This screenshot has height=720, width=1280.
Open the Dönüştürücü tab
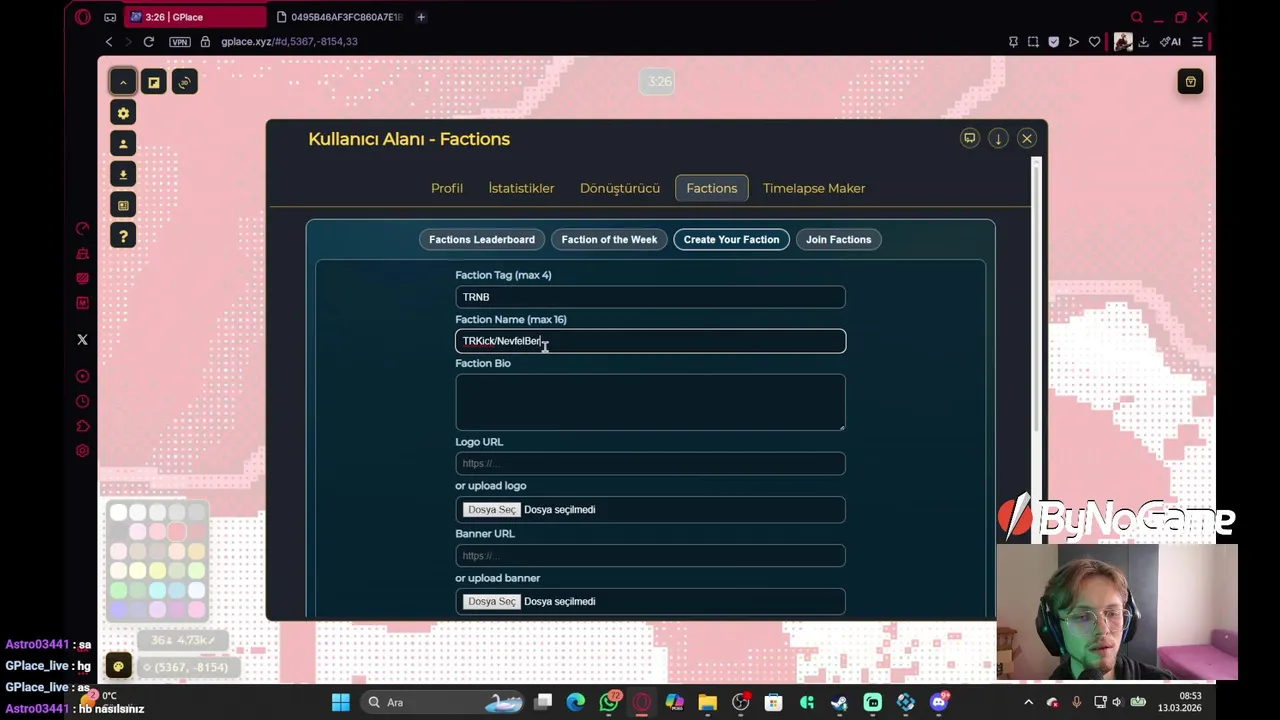pyautogui.click(x=620, y=188)
